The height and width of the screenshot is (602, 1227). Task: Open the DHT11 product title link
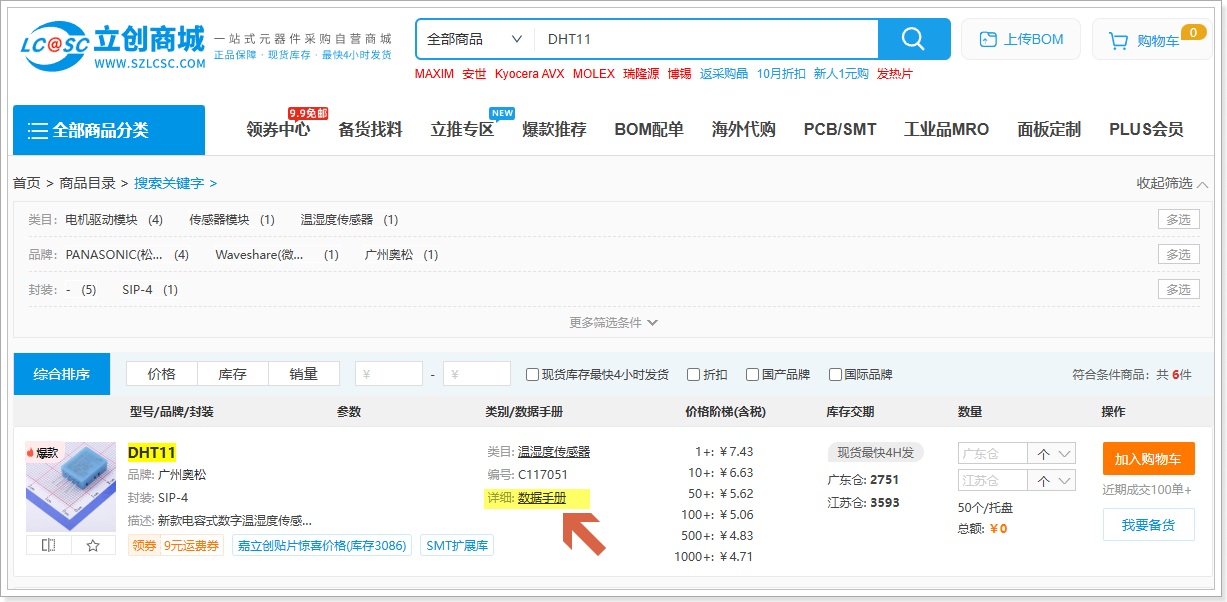coord(151,453)
